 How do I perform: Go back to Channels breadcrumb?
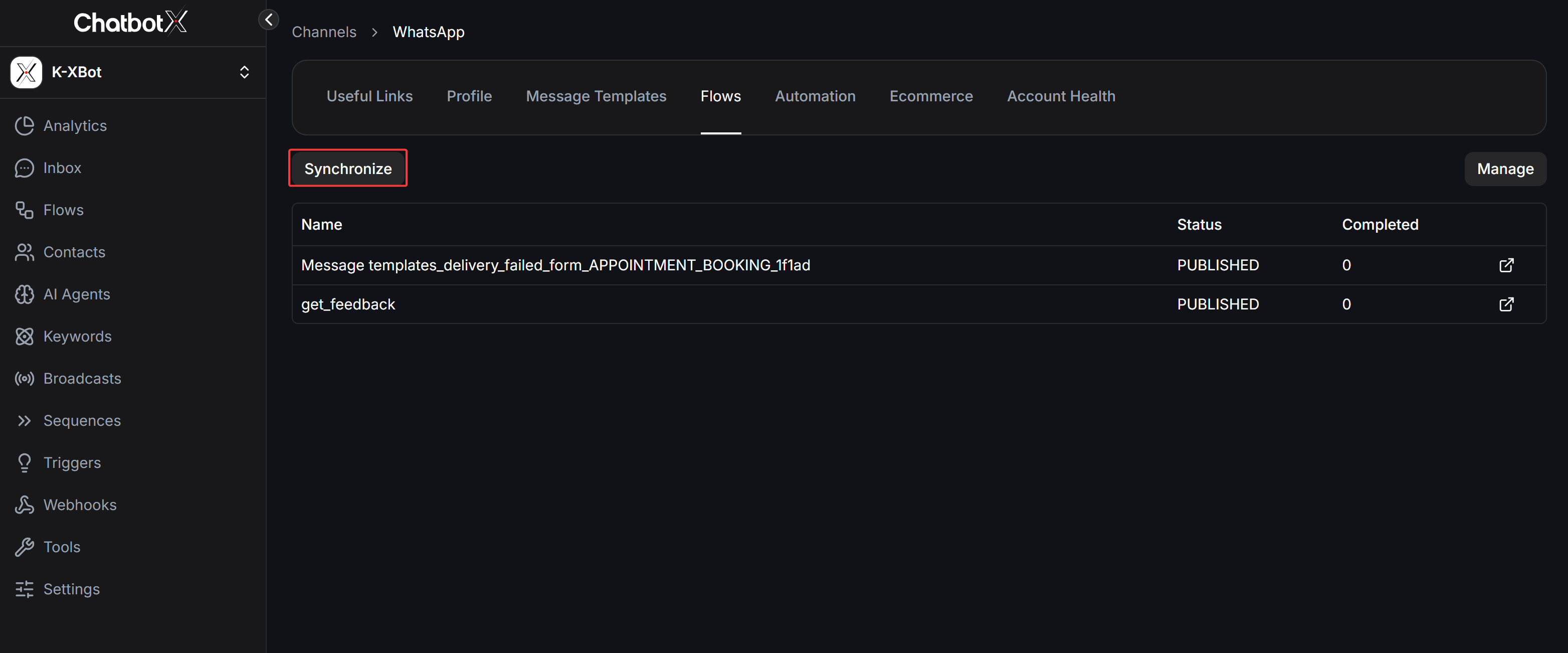[x=324, y=32]
